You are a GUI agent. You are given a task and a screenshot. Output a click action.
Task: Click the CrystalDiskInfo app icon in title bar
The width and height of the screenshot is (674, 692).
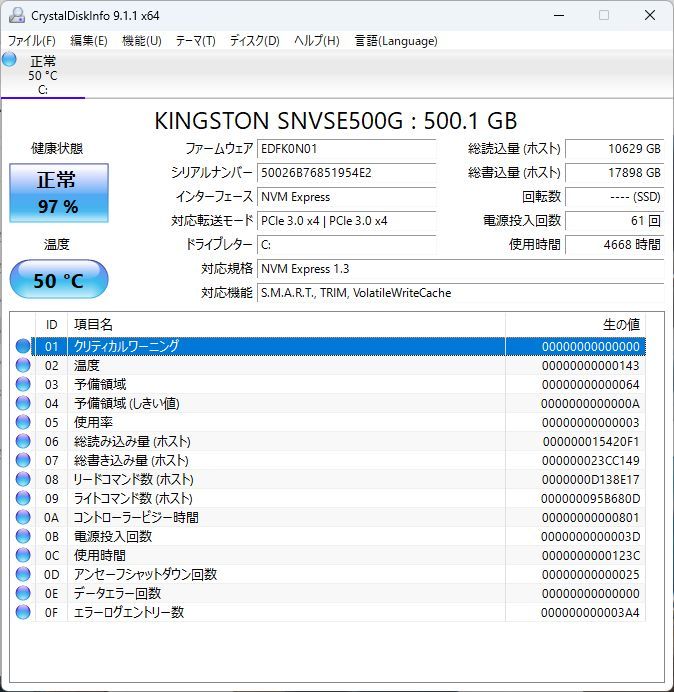17,15
